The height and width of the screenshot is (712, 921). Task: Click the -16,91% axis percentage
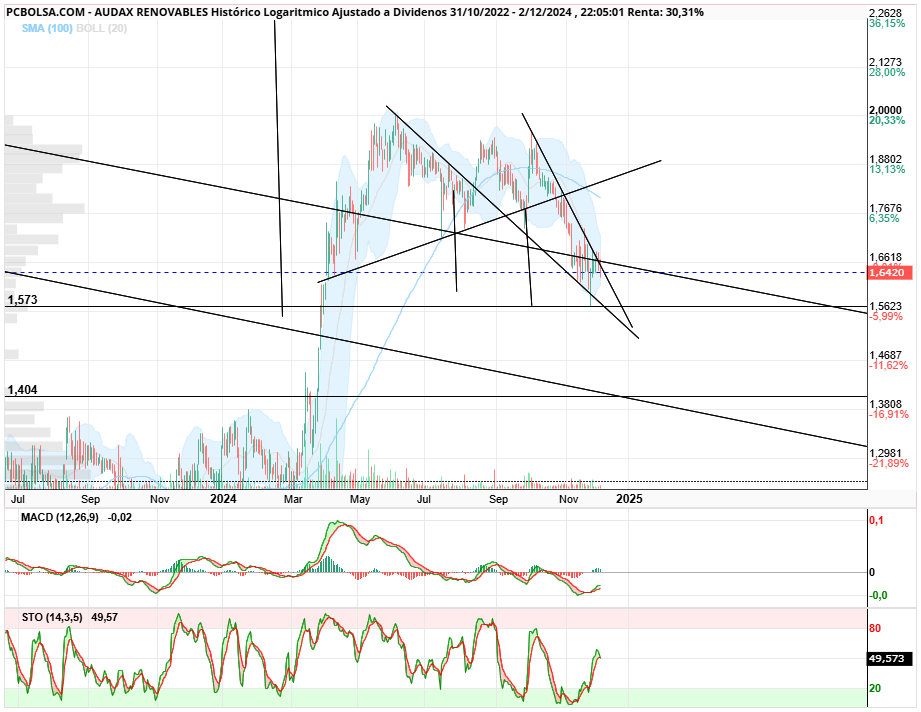(888, 414)
